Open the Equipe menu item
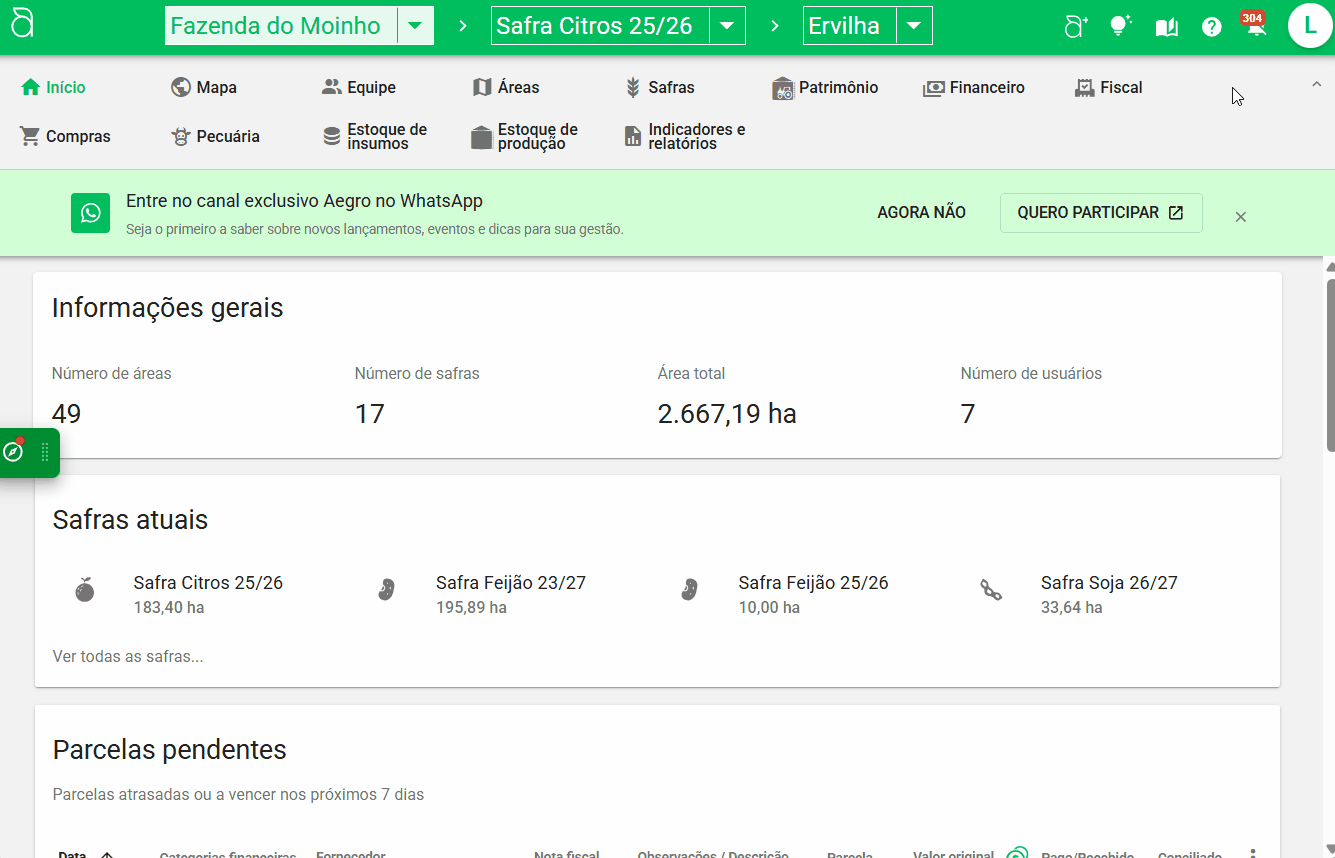This screenshot has height=858, width=1335. [359, 88]
